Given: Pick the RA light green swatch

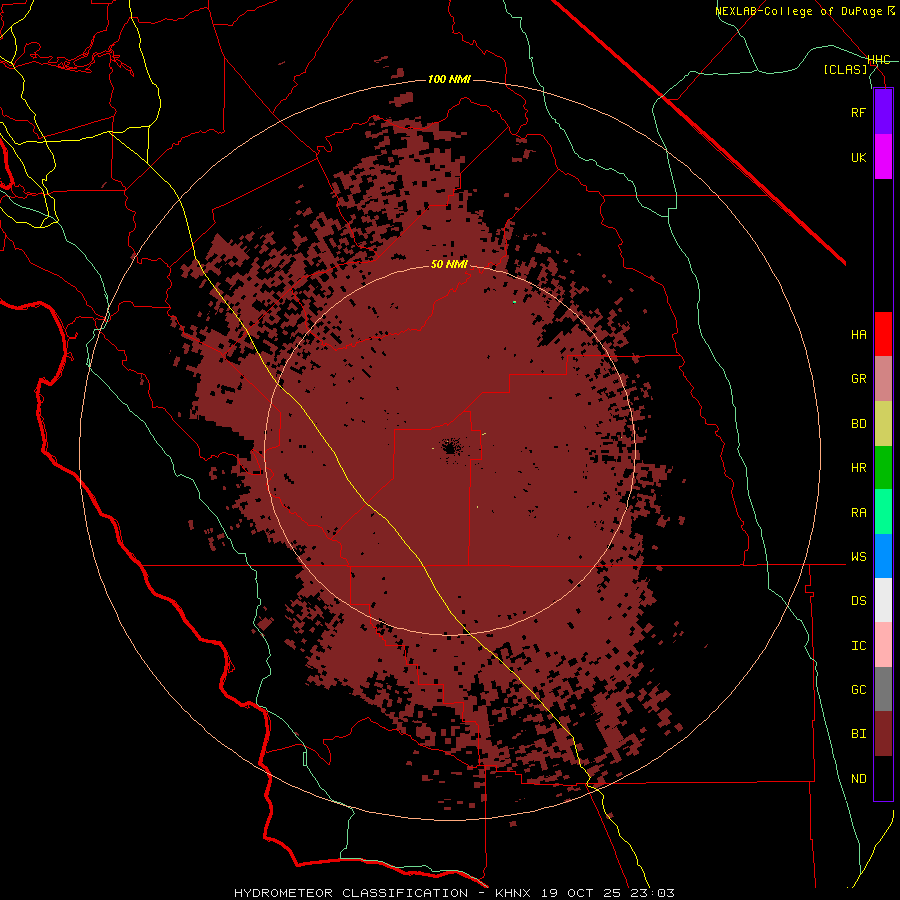Looking at the screenshot, I should tap(883, 512).
